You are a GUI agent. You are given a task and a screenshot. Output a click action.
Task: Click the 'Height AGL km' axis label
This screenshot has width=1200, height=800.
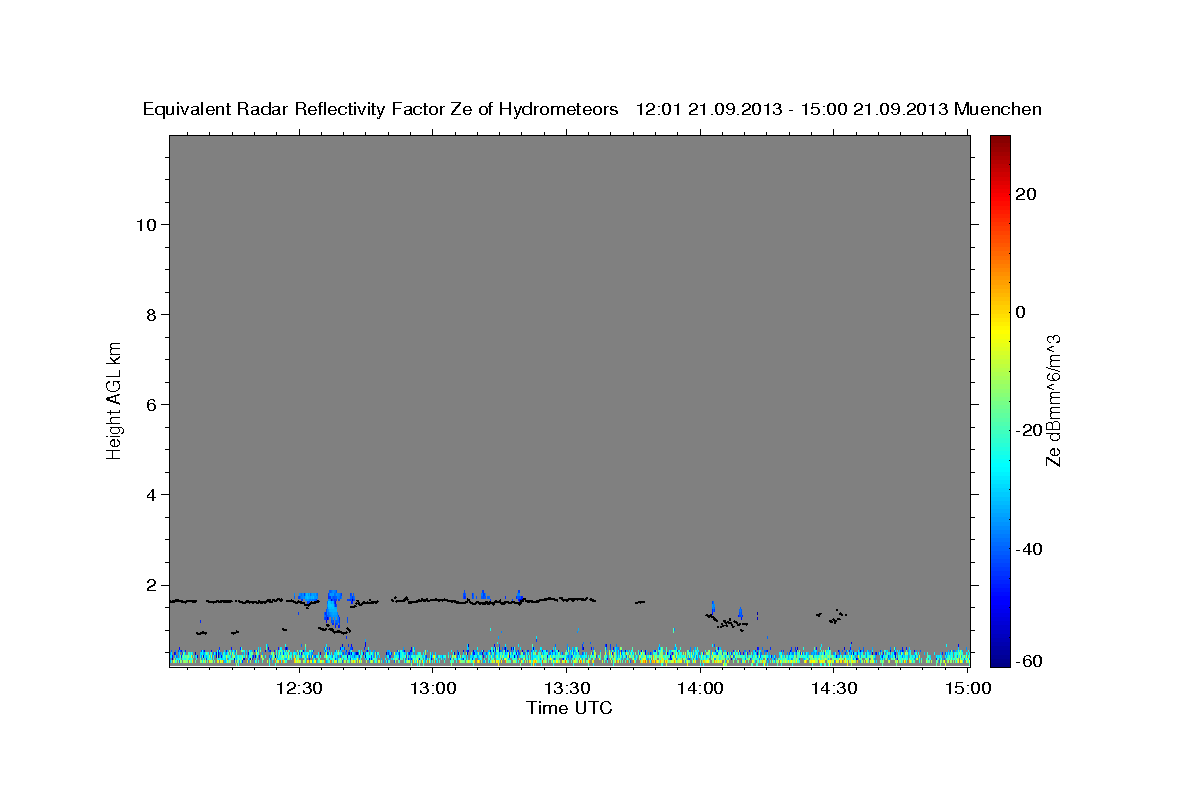point(115,399)
